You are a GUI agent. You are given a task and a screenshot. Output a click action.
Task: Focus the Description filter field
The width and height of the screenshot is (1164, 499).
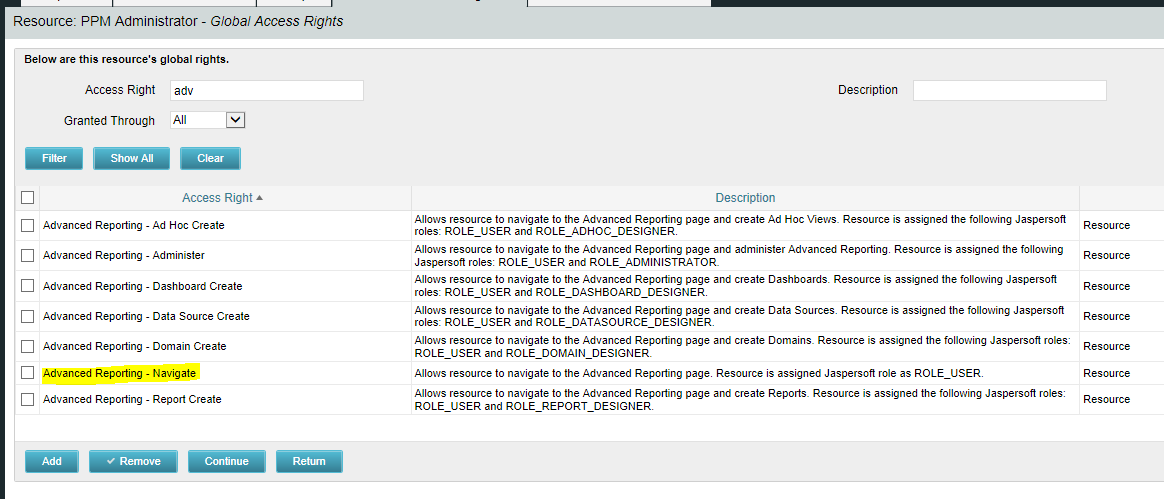pyautogui.click(x=1010, y=91)
